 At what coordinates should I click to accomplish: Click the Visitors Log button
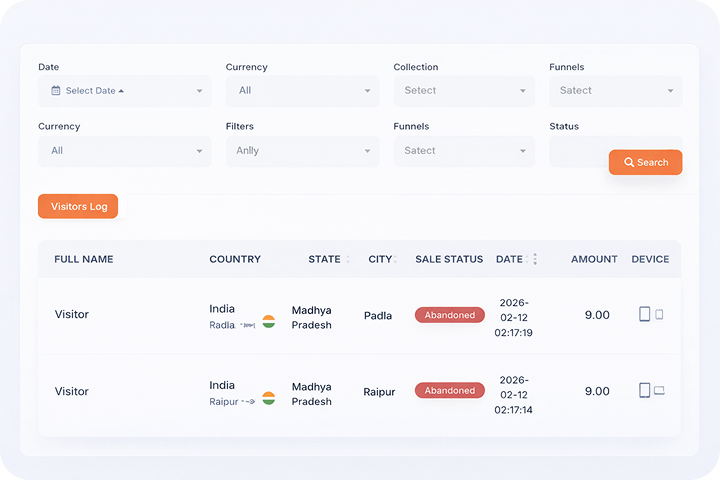click(x=78, y=206)
